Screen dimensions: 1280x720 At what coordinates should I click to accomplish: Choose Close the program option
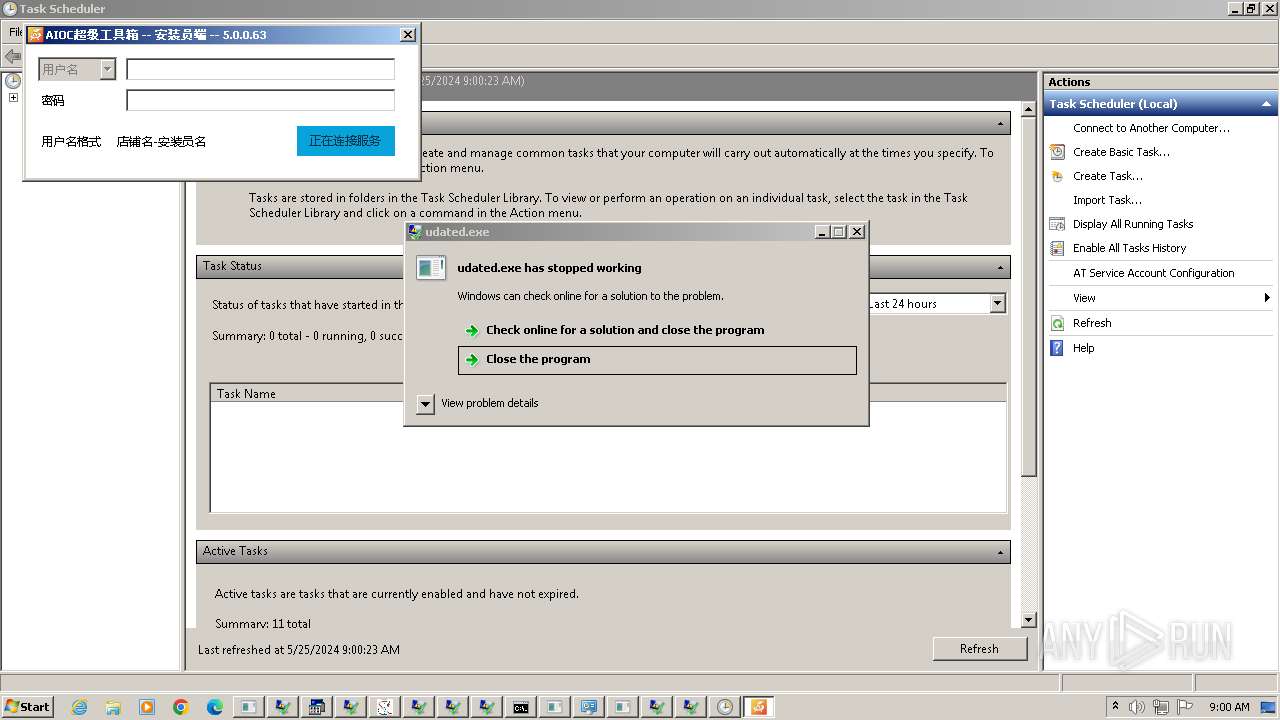pyautogui.click(x=657, y=360)
